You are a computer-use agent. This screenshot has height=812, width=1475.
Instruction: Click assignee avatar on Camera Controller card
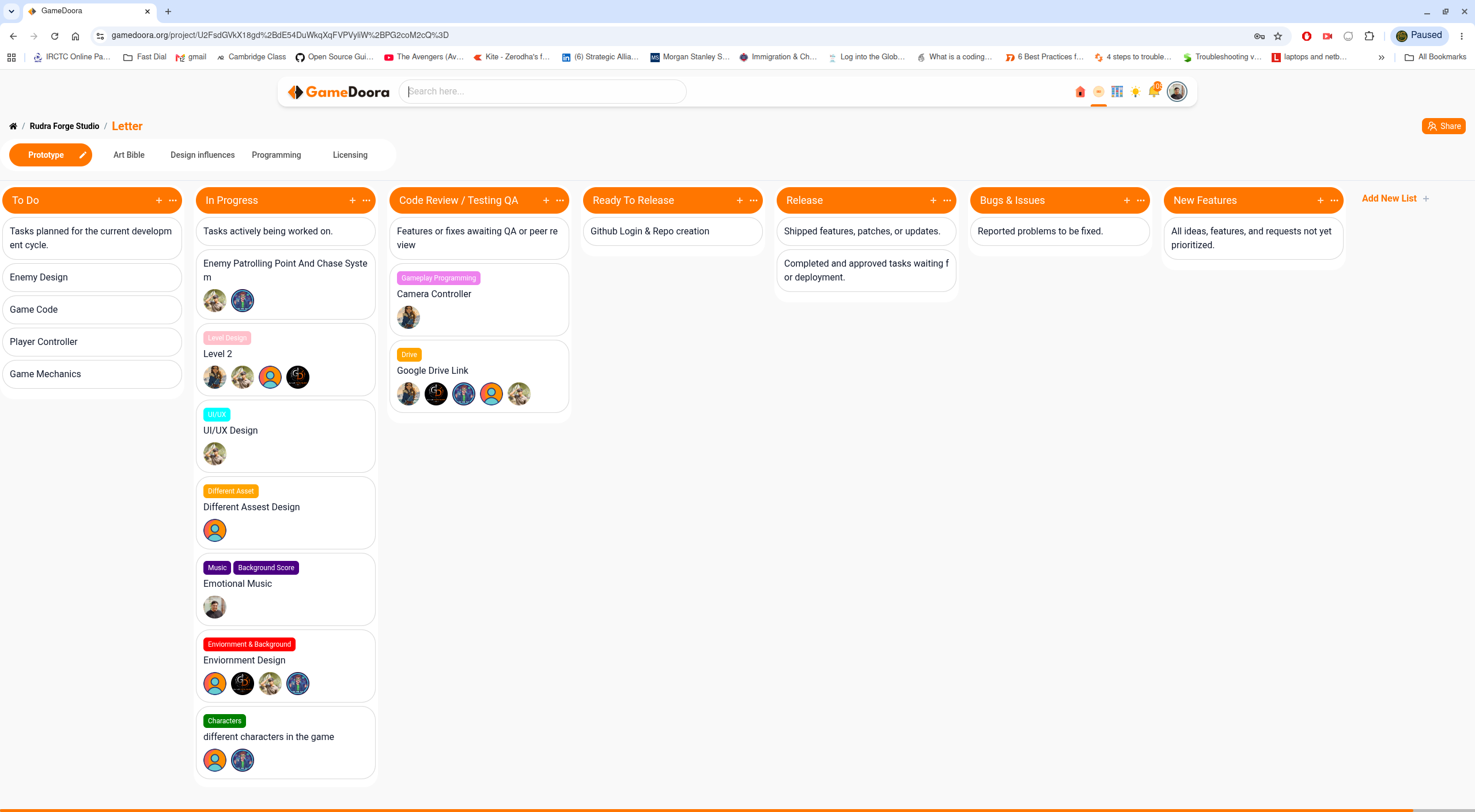click(409, 317)
